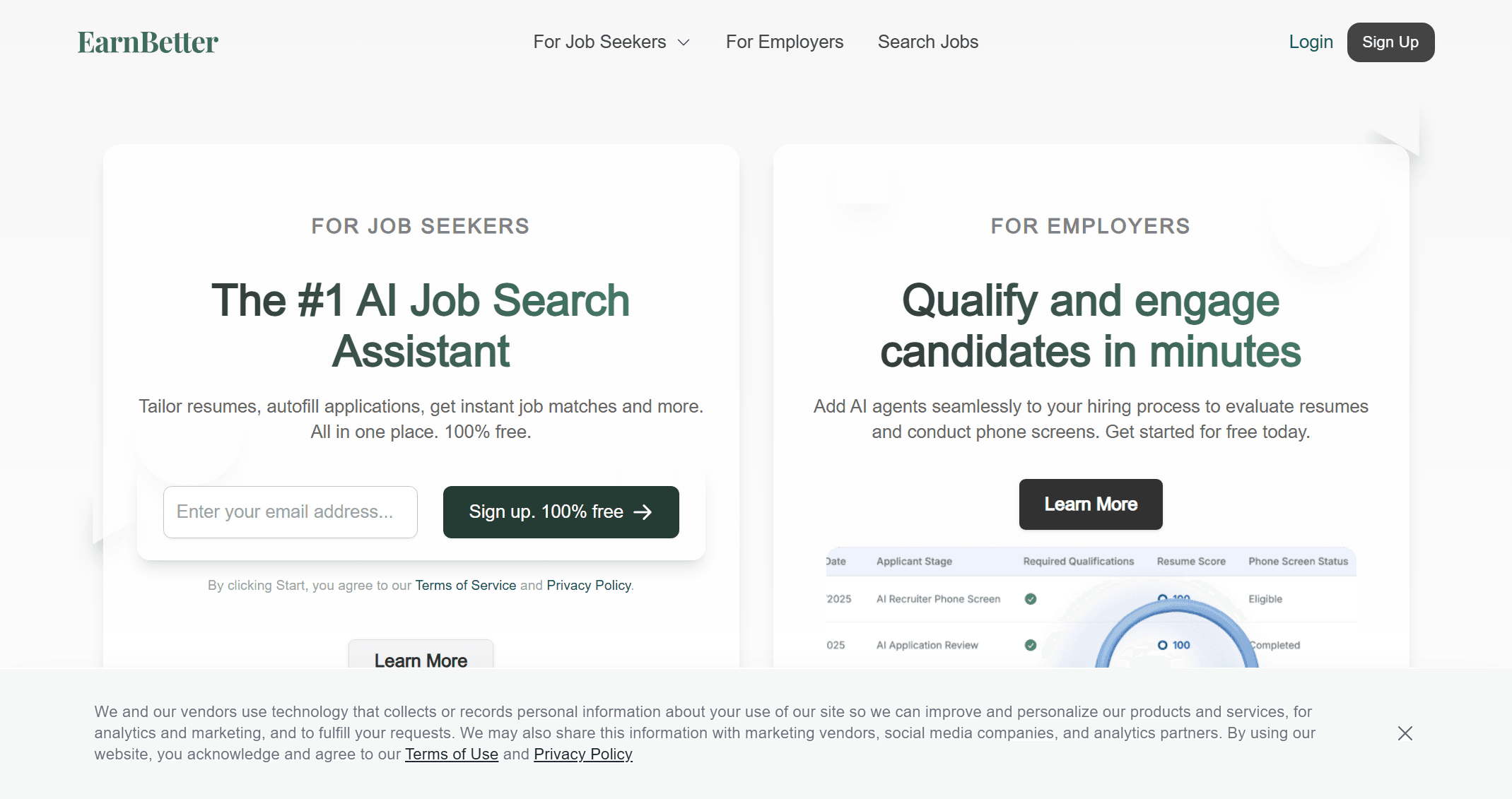Click Learn More under For Employers
Screen dimensions: 1512x799
pos(1090,504)
